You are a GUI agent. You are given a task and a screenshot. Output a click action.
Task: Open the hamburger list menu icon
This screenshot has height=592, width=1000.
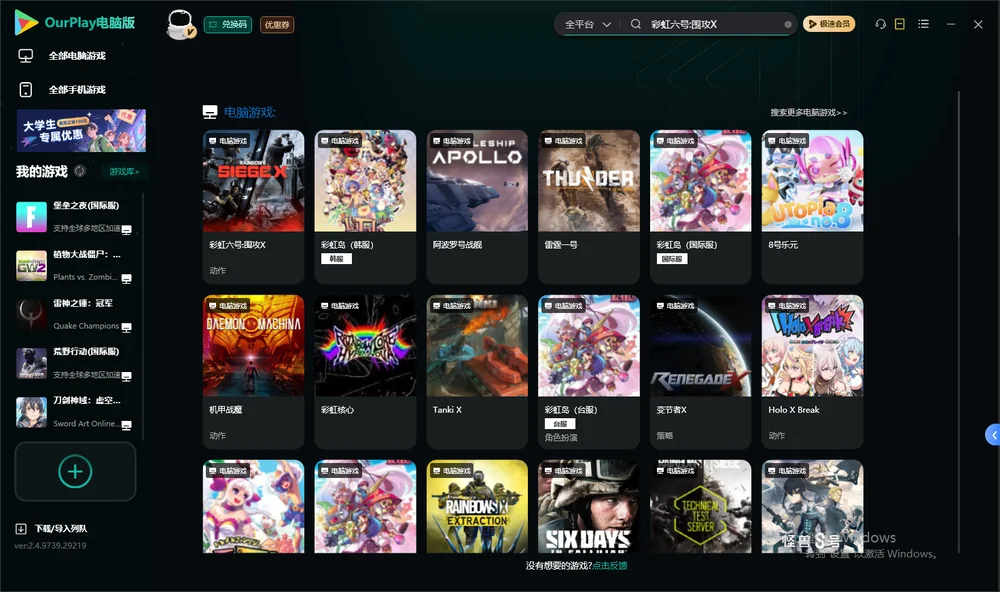pyautogui.click(x=923, y=24)
